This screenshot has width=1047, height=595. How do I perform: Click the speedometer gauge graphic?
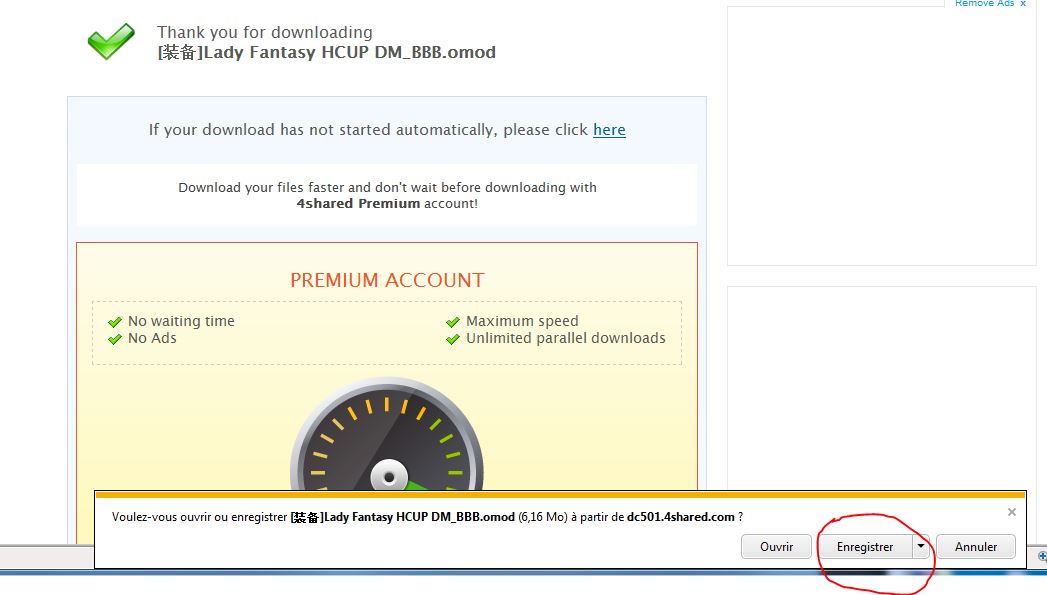pos(387,440)
